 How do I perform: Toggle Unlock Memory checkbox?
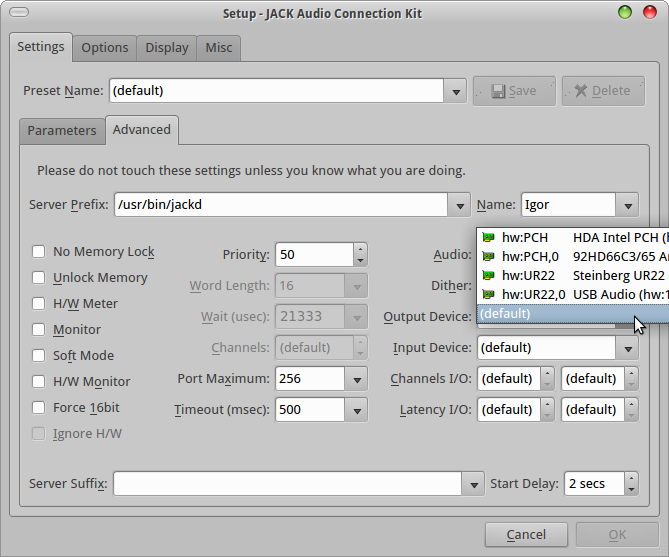[x=38, y=277]
